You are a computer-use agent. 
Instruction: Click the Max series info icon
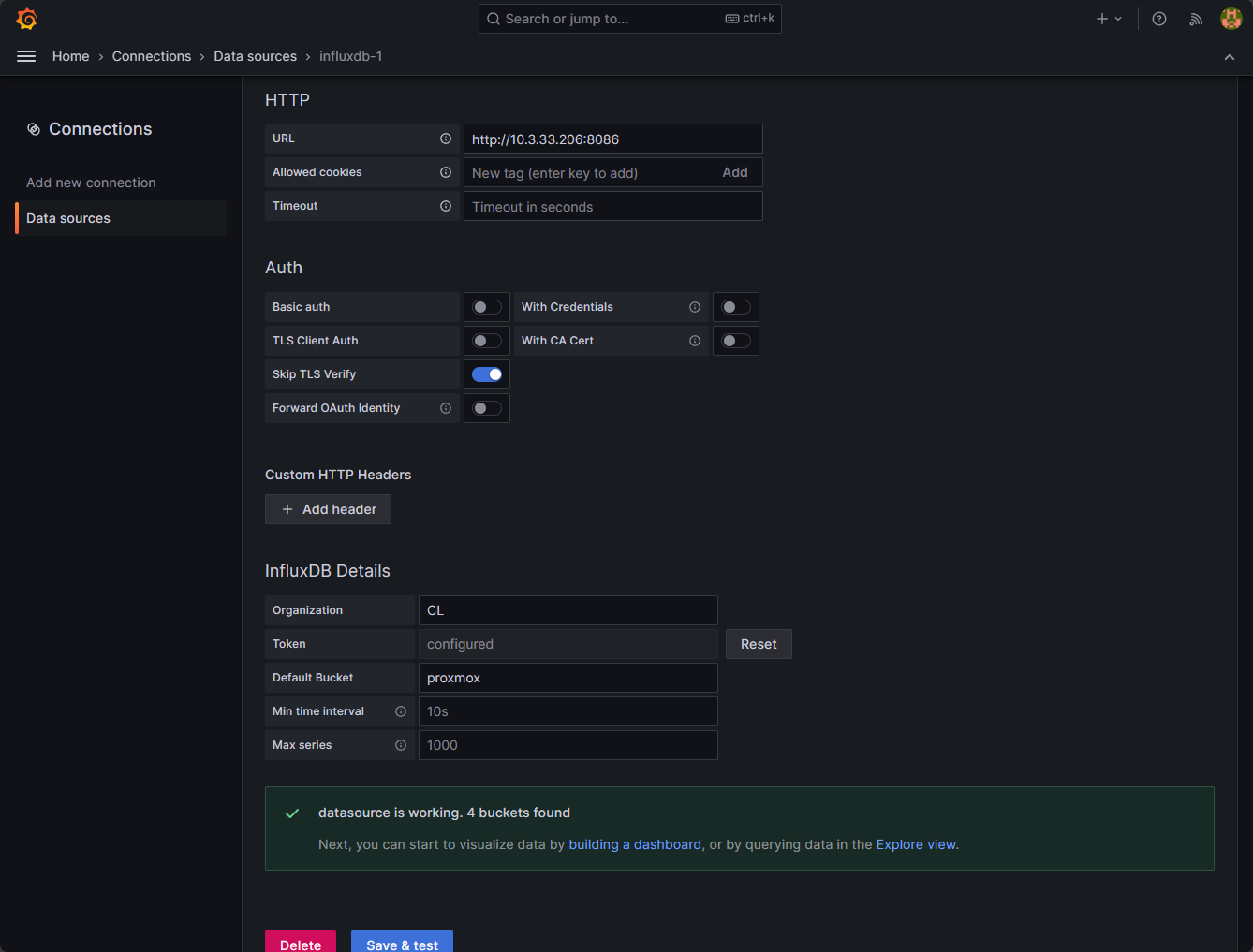point(401,745)
